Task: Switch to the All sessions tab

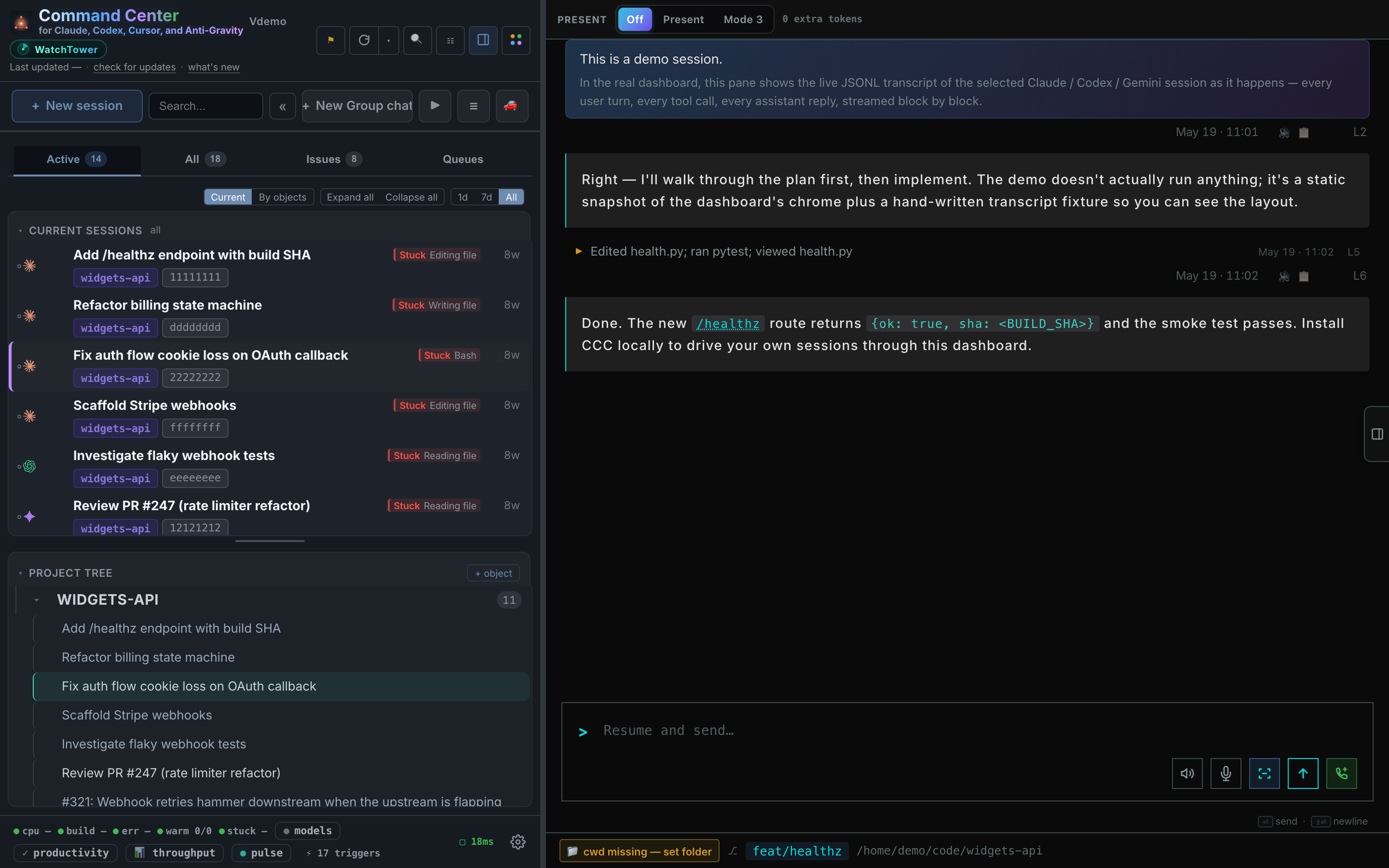Action: coord(205,160)
